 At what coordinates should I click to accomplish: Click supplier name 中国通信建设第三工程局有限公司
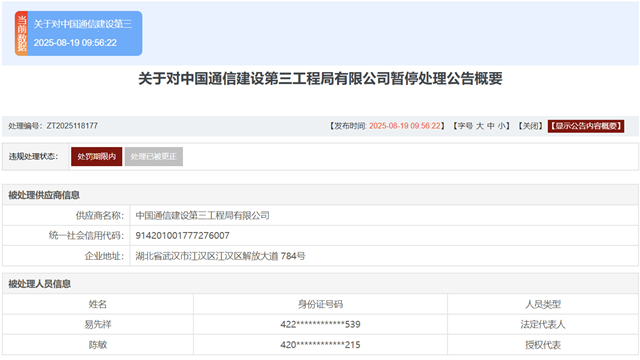tap(202, 215)
